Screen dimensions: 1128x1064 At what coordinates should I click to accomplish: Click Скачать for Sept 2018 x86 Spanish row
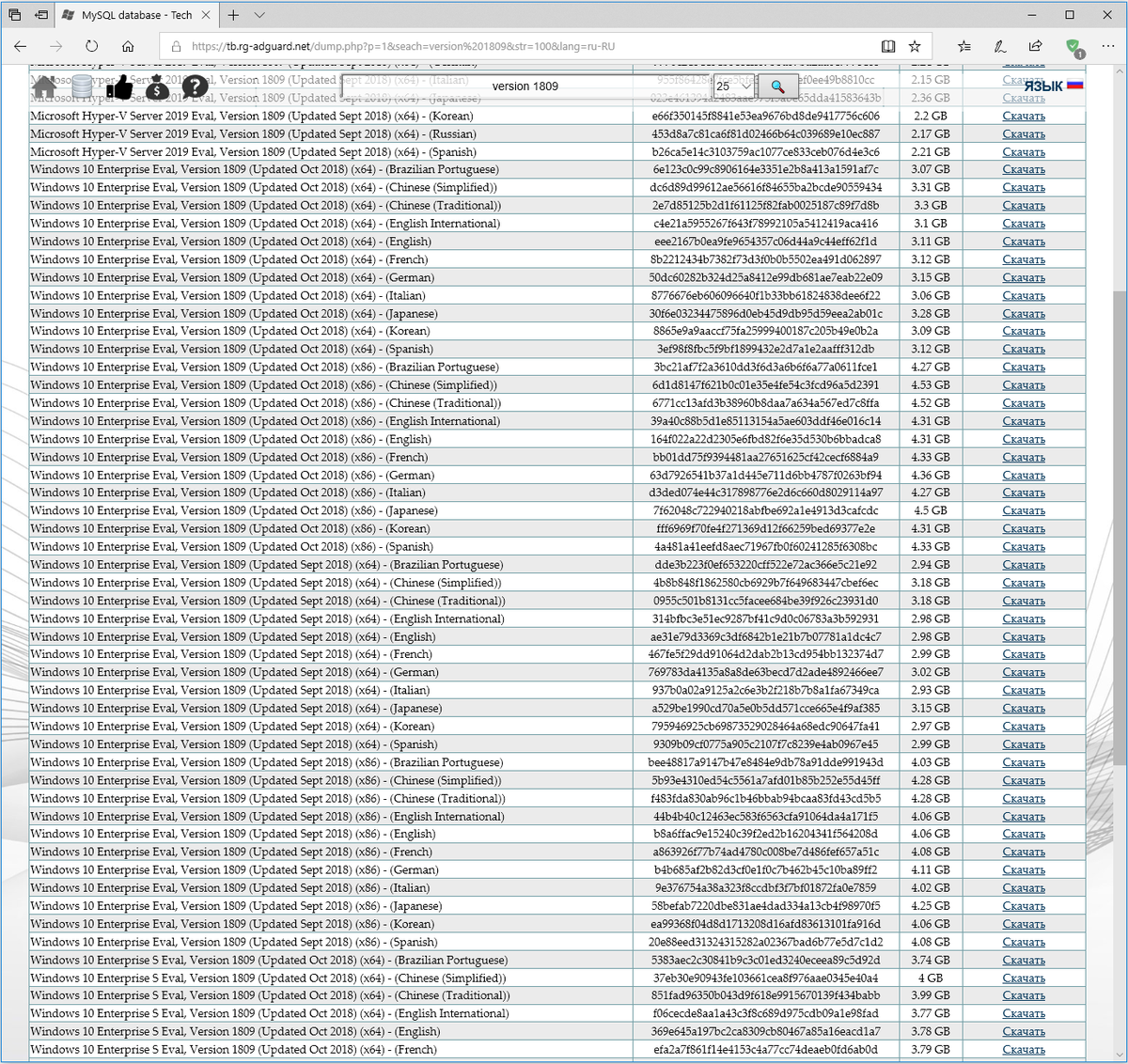click(x=1024, y=942)
